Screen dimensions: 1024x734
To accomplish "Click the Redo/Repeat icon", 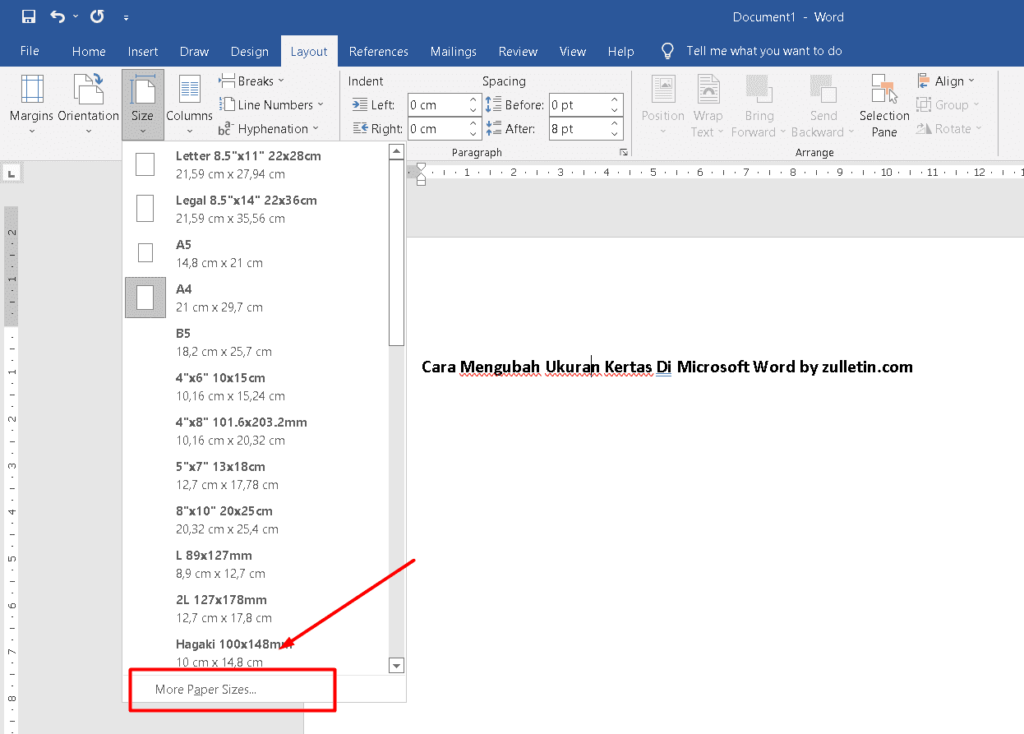I will 96,17.
